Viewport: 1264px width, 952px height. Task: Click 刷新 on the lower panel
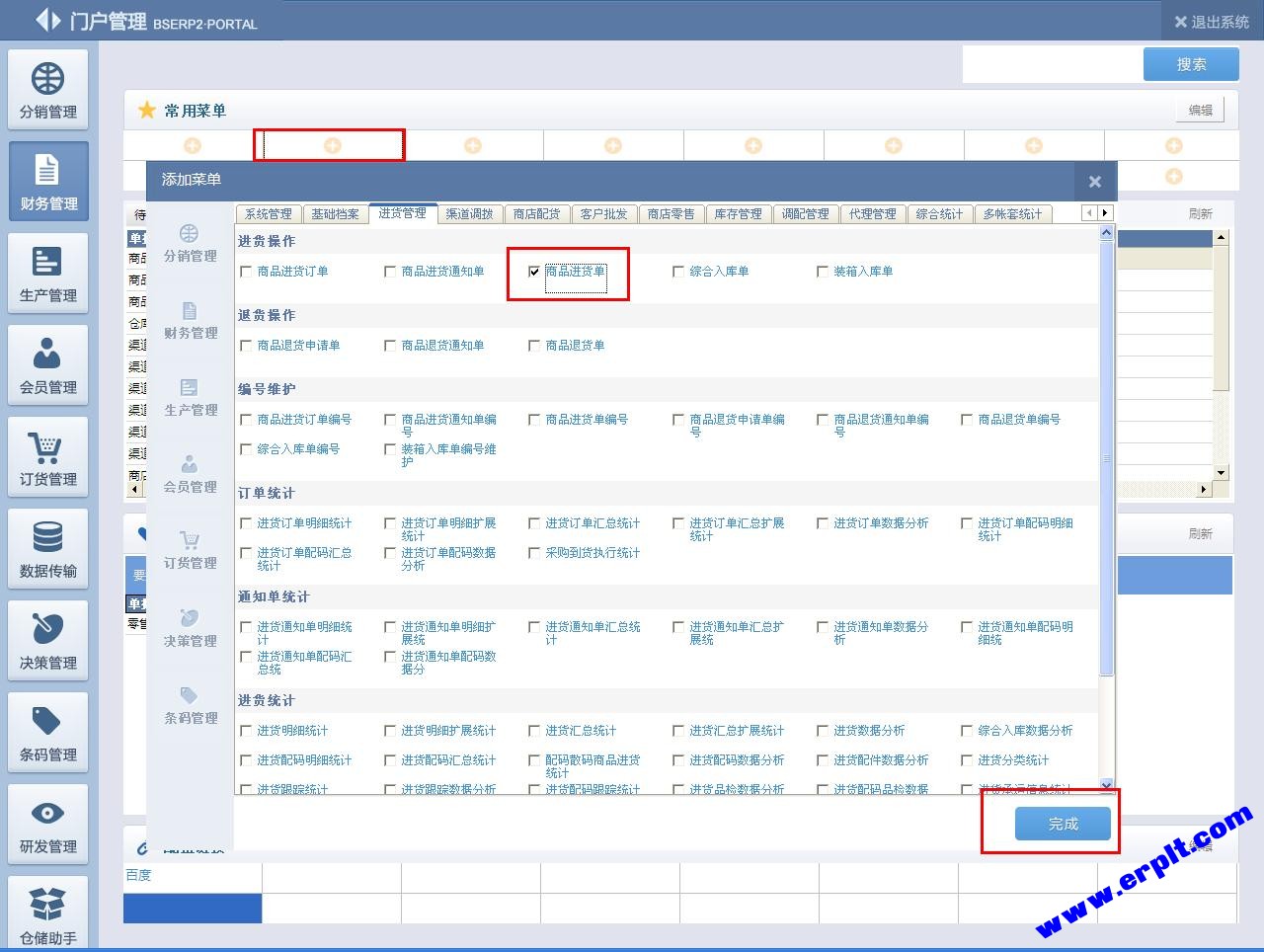(1200, 533)
